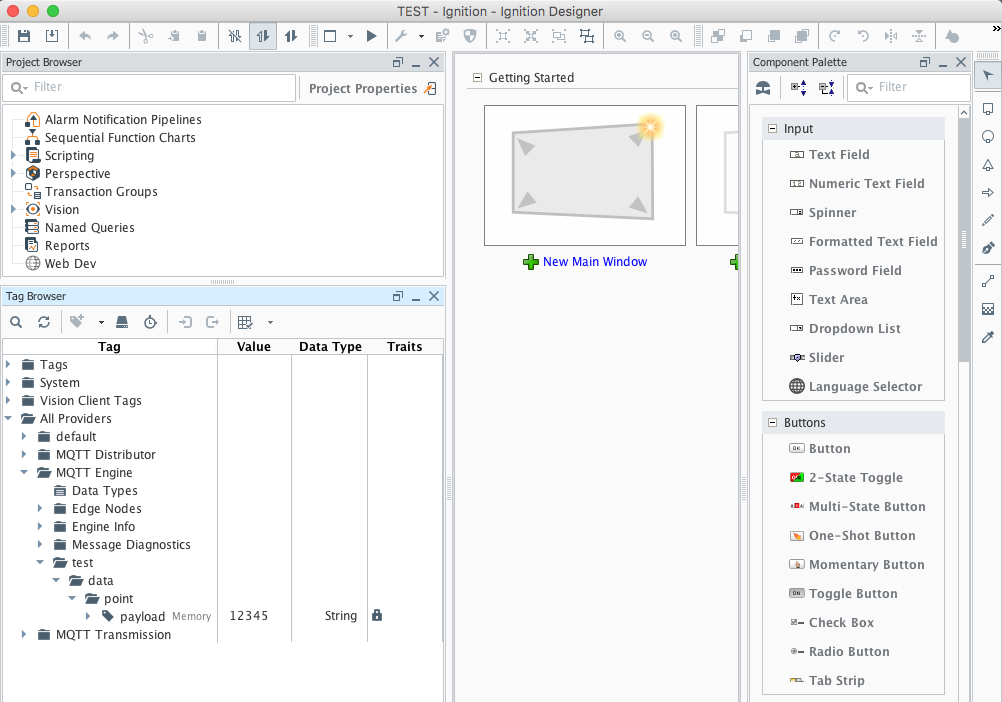Show hidden toolbar items with the overflow chevron

click(x=996, y=28)
